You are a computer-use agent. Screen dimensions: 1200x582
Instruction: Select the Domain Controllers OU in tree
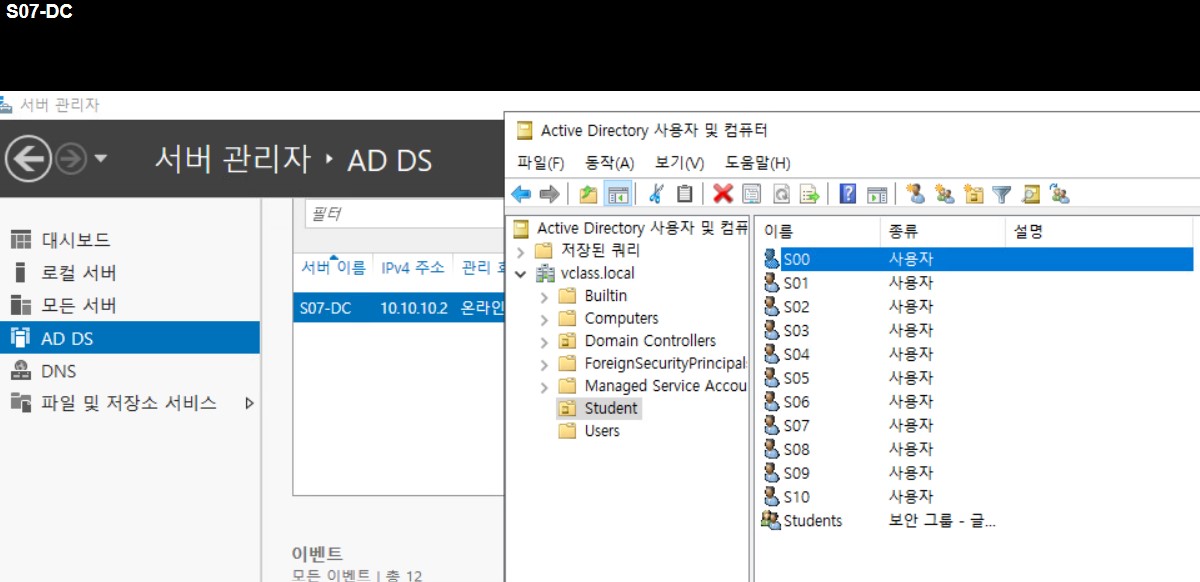click(650, 341)
